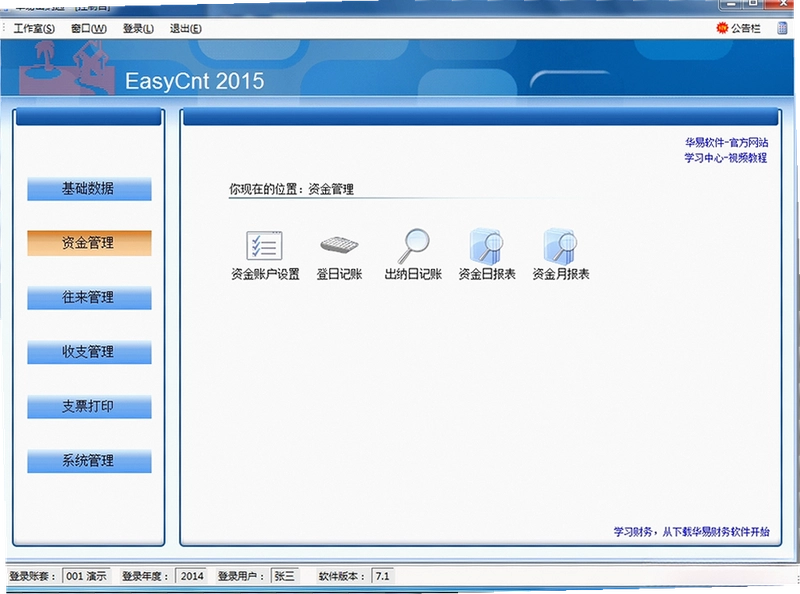The height and width of the screenshot is (594, 800).
Task: Click the EasyCnt island logo image
Action: pyautogui.click(x=66, y=67)
